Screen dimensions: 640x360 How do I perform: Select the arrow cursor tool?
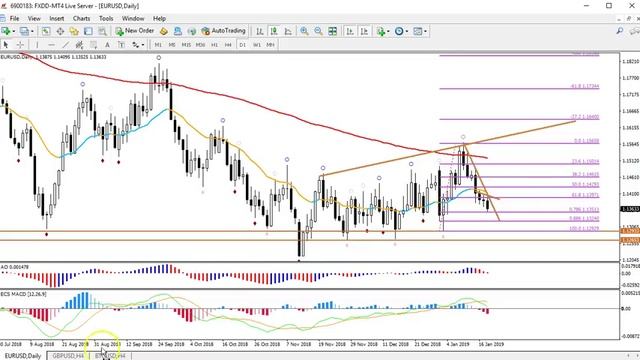(x=6, y=45)
